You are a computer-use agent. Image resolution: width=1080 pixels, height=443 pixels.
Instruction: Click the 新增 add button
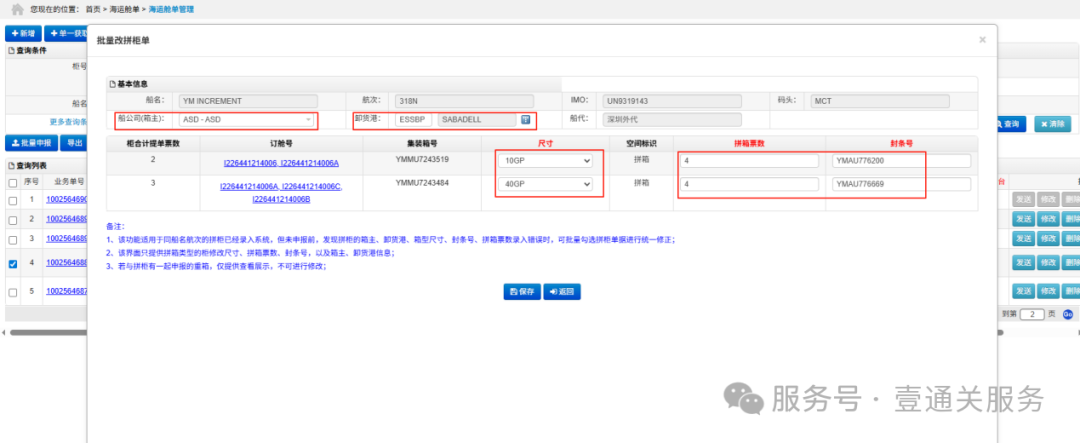(x=23, y=33)
